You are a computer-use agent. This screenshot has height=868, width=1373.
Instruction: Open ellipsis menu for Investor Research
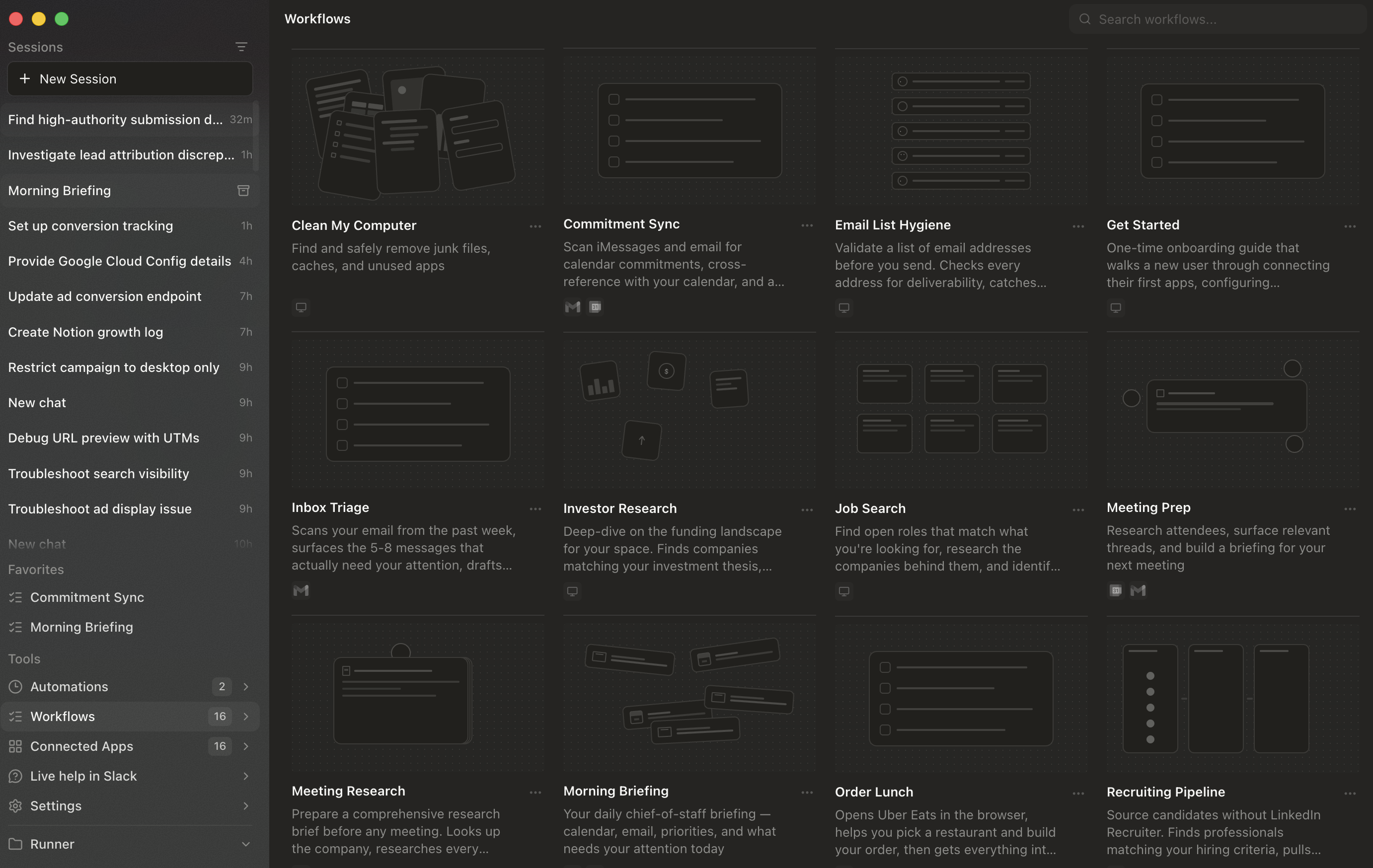click(x=807, y=509)
